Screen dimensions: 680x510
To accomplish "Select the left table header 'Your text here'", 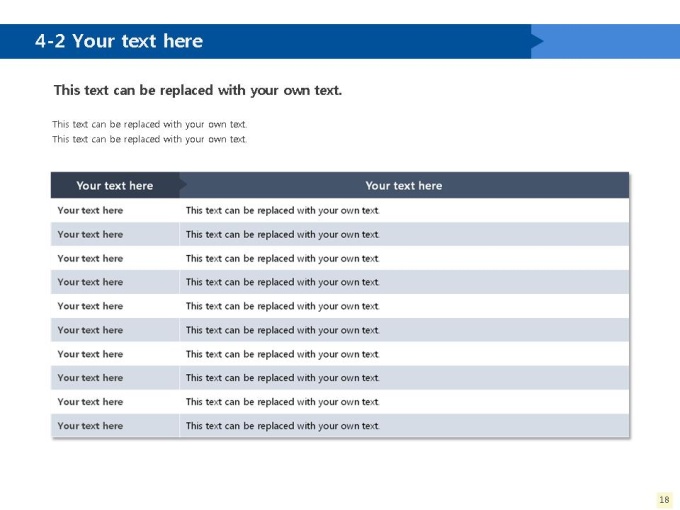I will [114, 186].
